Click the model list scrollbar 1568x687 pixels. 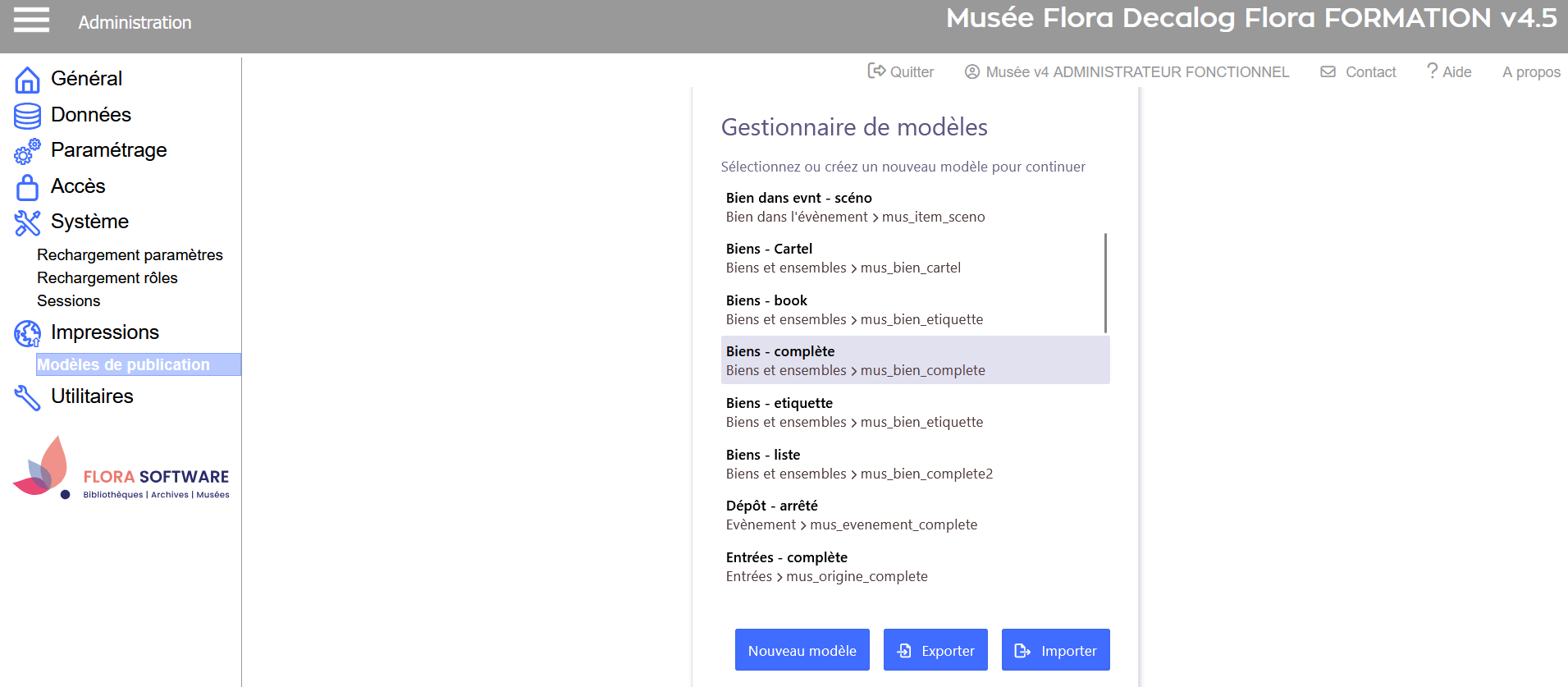1105,282
